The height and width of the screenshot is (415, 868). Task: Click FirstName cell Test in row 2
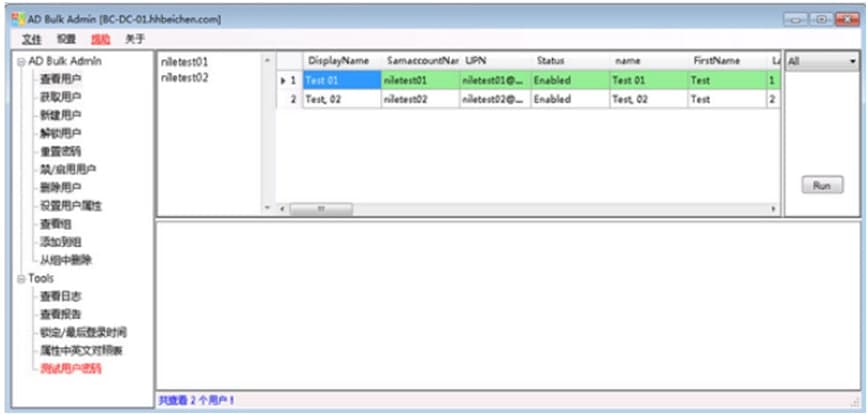[727, 100]
